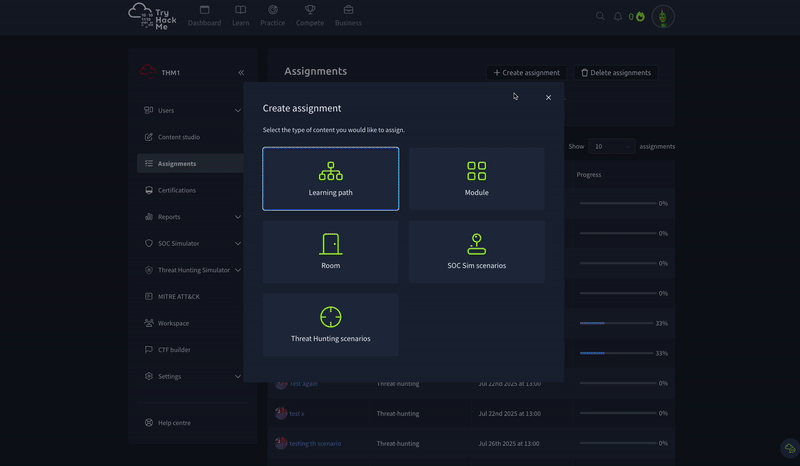Viewport: 800px width, 466px height.
Task: Choose the Threat Hunting scenarios card
Action: [331, 325]
